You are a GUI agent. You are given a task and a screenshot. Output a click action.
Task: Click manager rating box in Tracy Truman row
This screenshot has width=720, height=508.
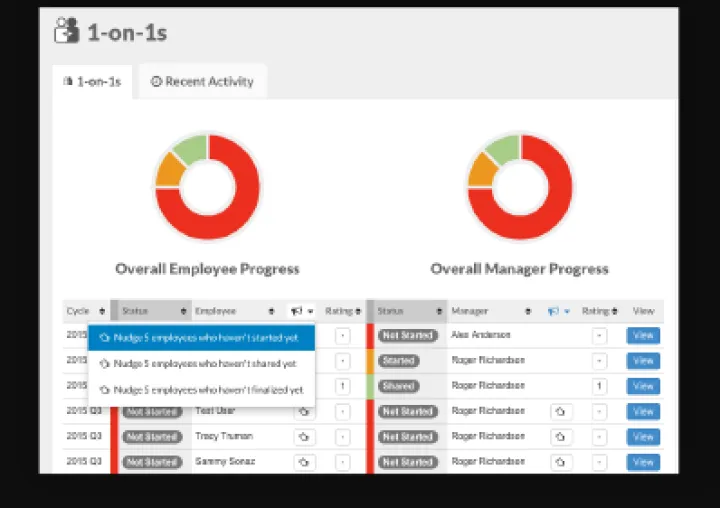599,437
